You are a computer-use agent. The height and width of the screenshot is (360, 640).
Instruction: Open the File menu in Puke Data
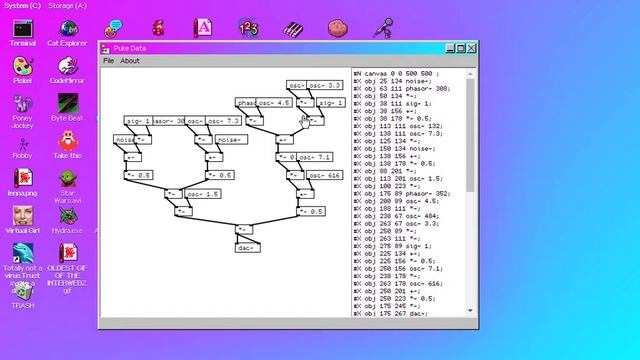[x=109, y=61]
